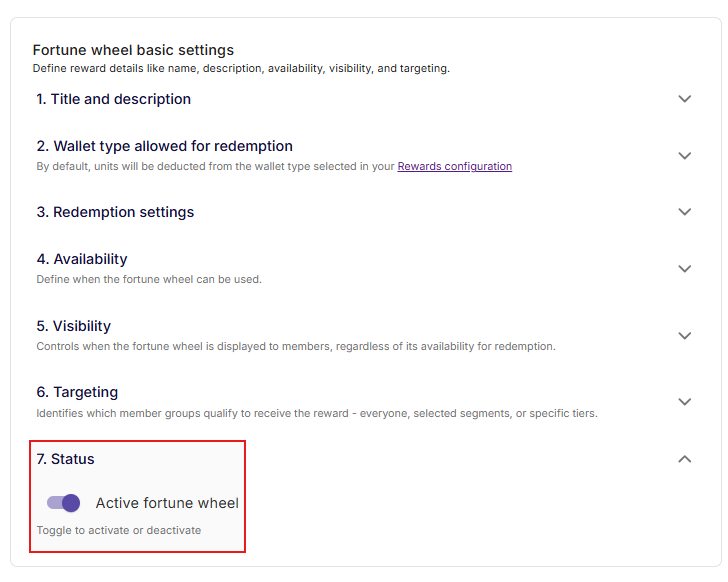Click the down chevron for Targeting
This screenshot has width=728, height=582.
click(684, 402)
